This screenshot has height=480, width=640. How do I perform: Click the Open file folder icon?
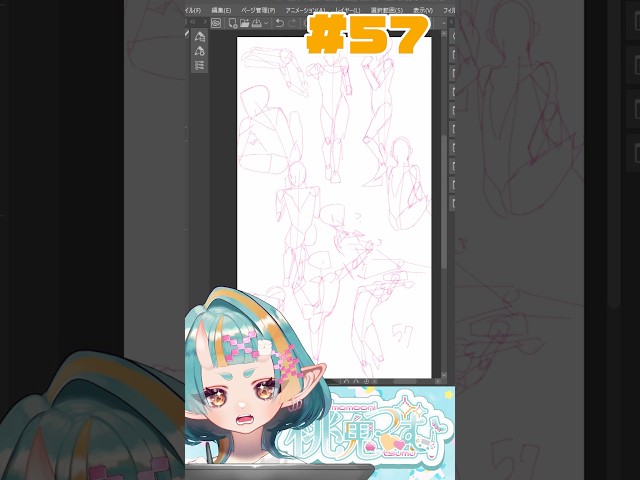pos(244,23)
